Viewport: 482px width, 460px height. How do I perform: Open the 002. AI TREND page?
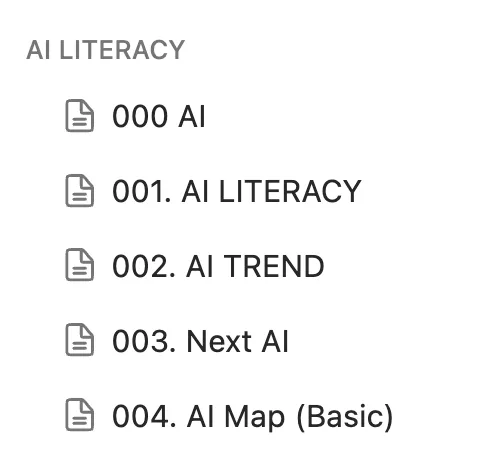(218, 266)
